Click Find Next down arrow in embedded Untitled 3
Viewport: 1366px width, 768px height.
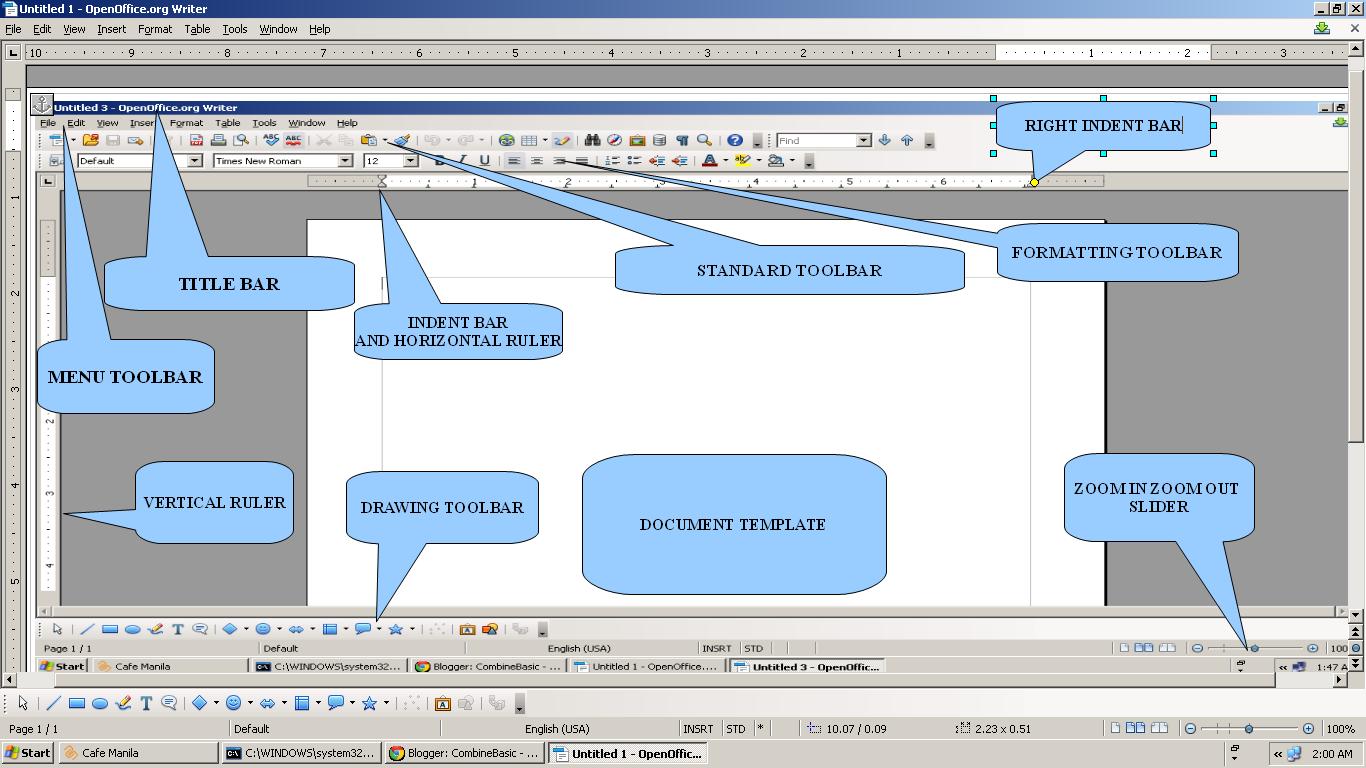point(884,141)
